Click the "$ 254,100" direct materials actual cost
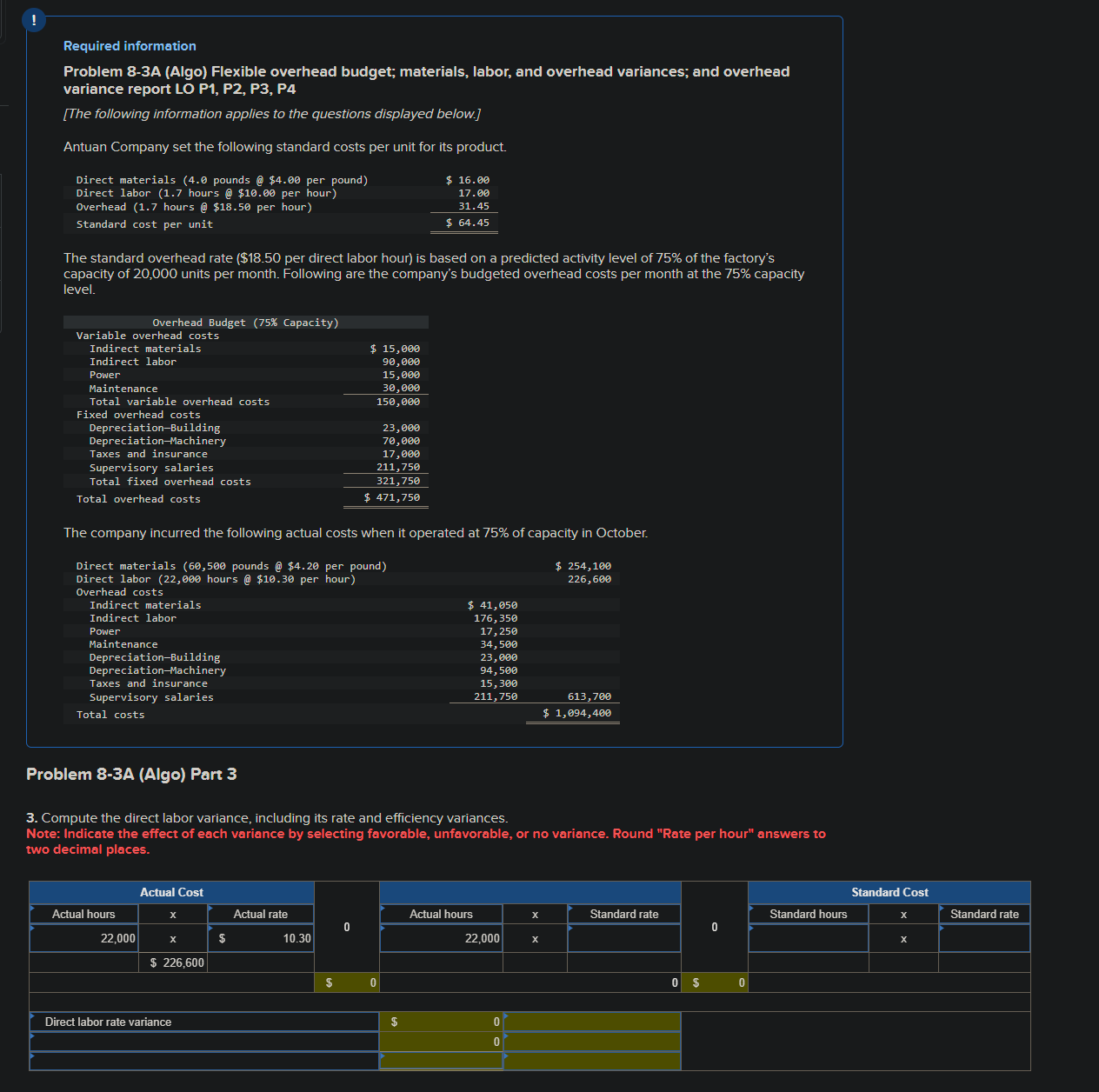The image size is (1099, 1092). tap(583, 566)
